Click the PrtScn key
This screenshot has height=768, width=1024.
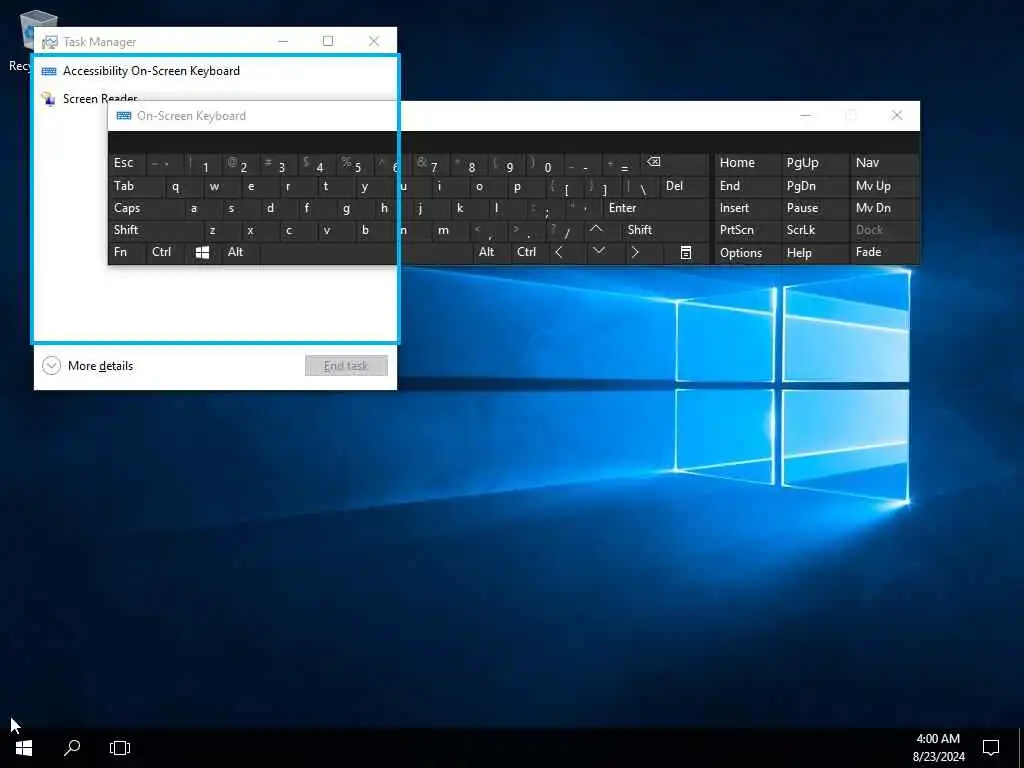point(747,230)
